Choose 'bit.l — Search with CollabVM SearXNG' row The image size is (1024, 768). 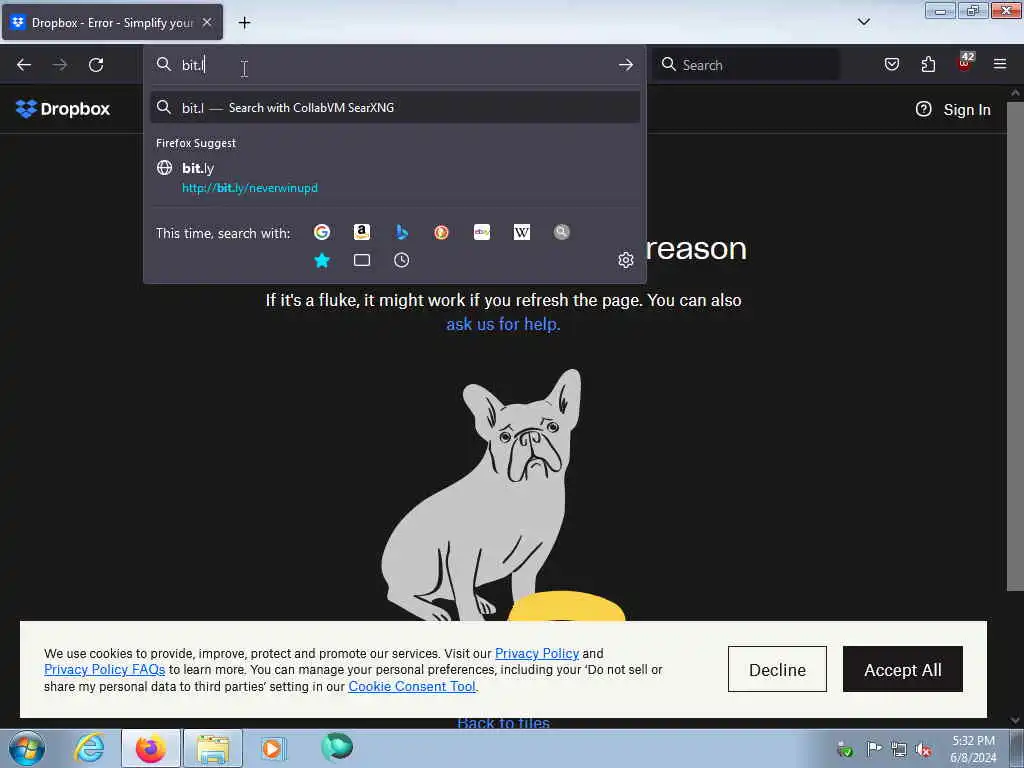coord(395,108)
